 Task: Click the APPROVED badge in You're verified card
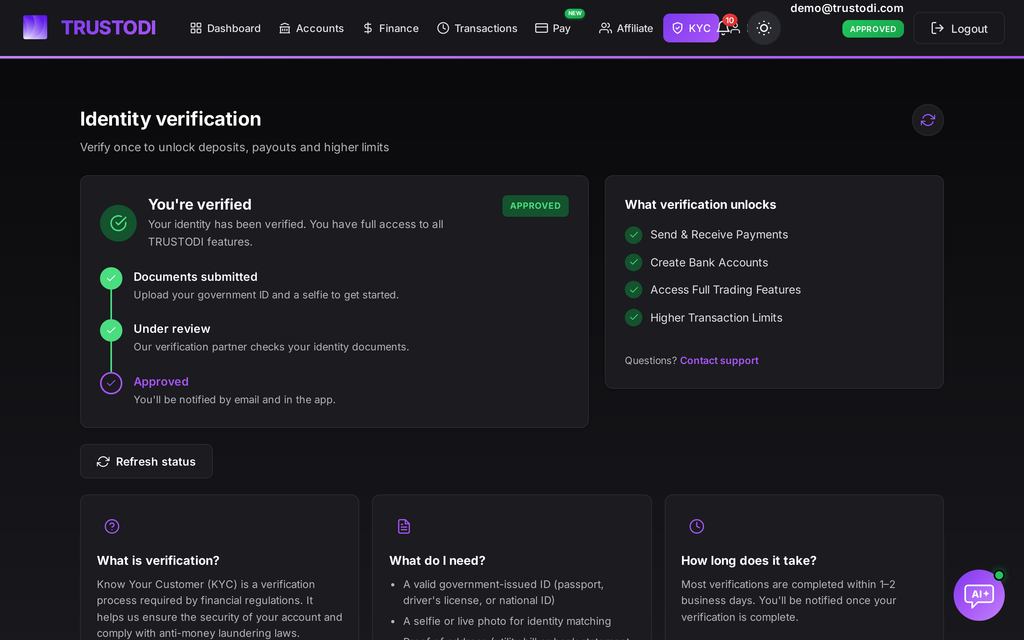pyautogui.click(x=535, y=206)
